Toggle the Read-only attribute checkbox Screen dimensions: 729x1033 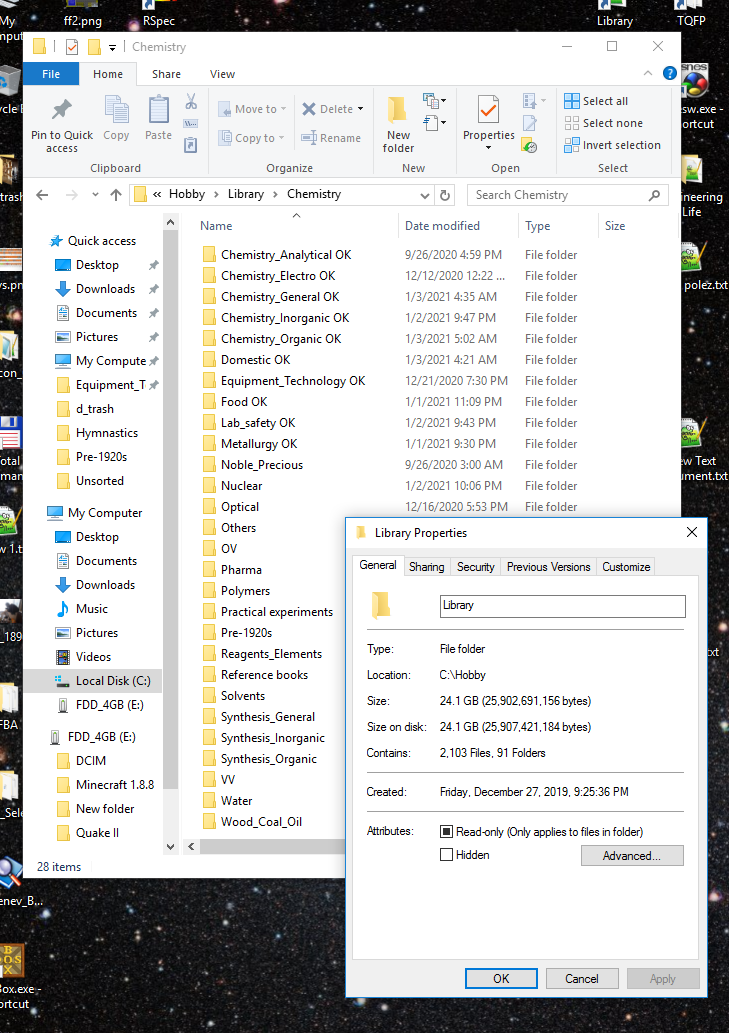(x=447, y=832)
